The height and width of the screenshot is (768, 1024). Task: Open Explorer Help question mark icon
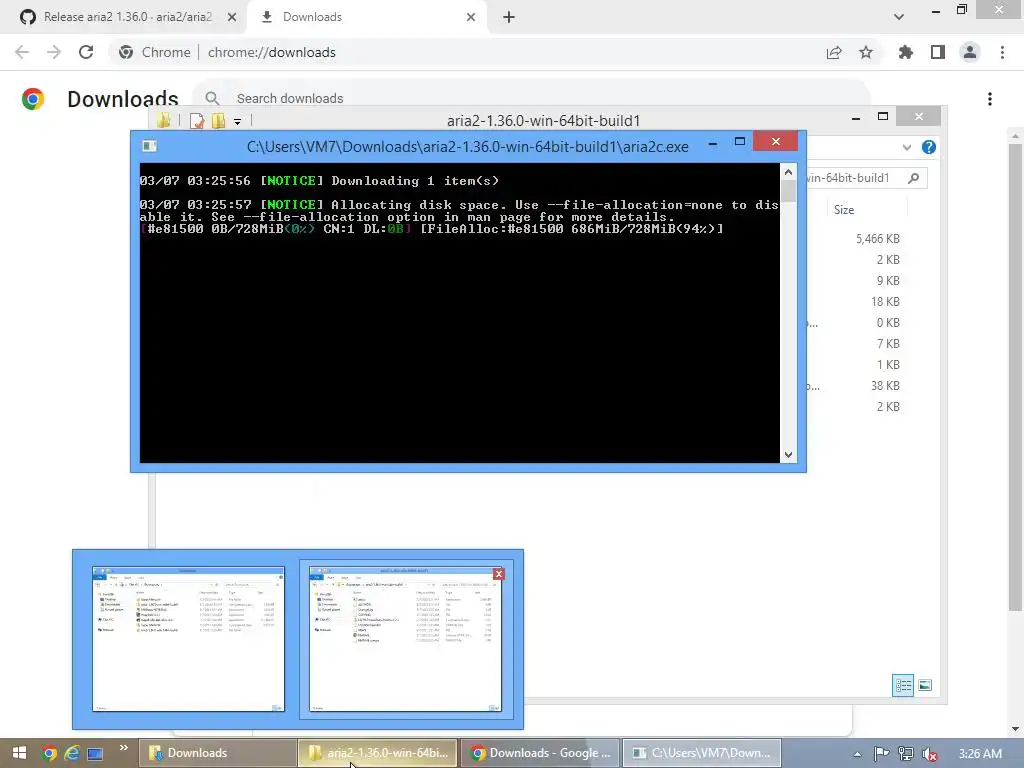click(929, 148)
